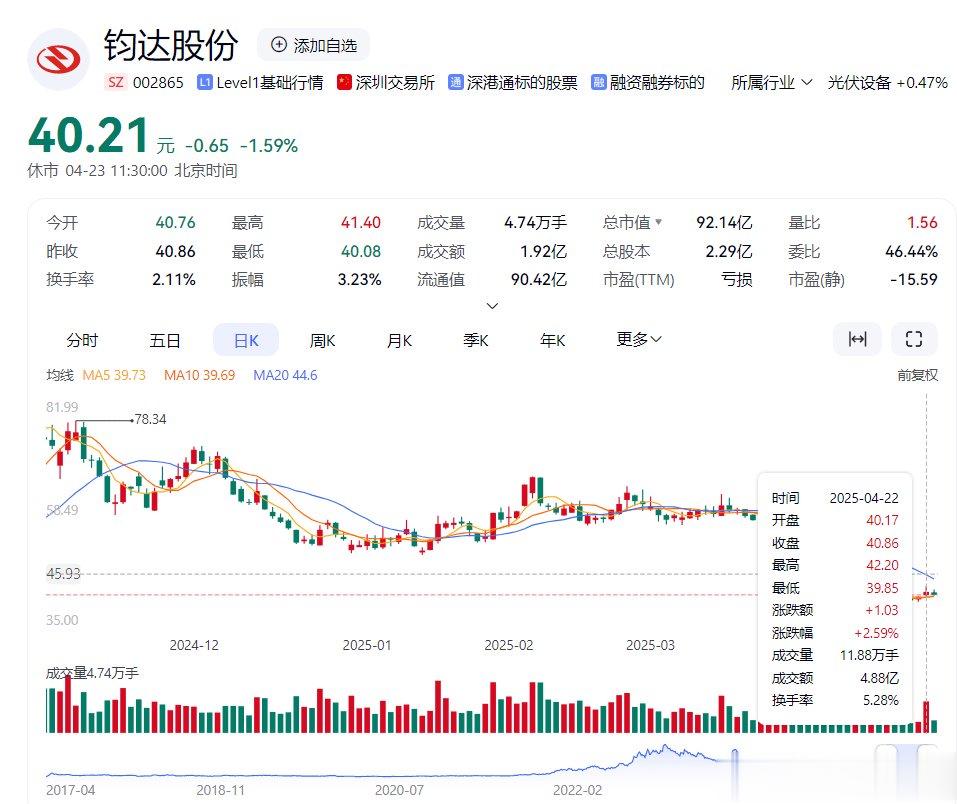Switch to the 周K tab
This screenshot has width=957, height=804.
click(x=322, y=340)
